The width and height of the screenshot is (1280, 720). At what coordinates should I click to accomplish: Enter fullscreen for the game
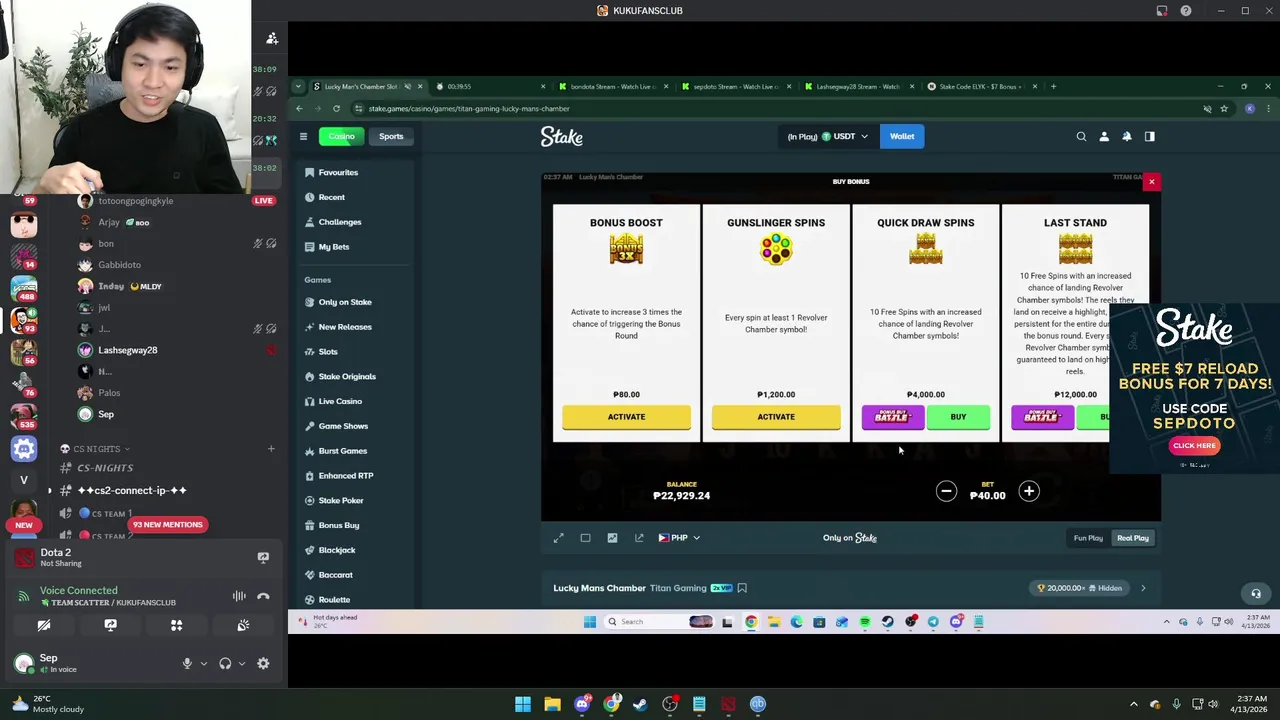[559, 538]
